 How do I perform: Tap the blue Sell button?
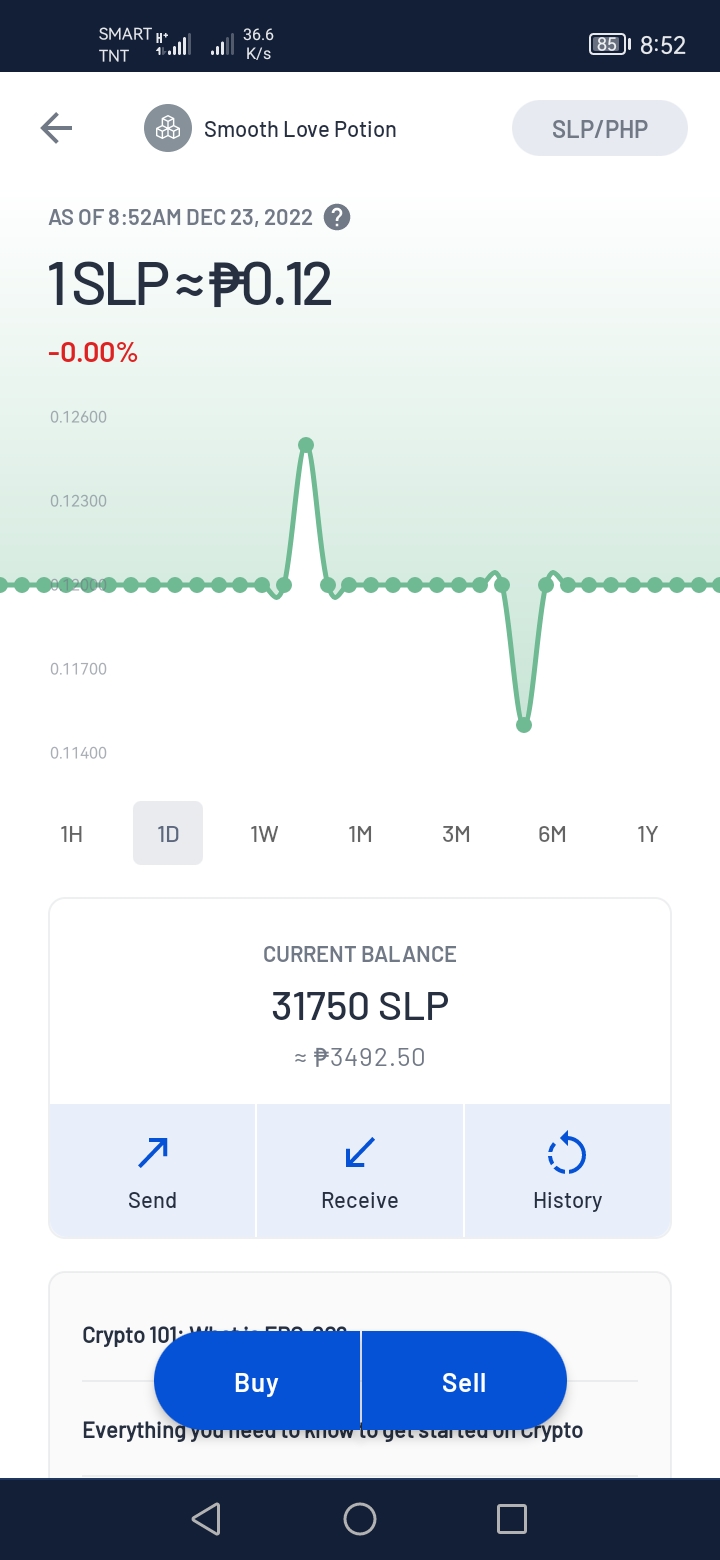[x=464, y=1381]
